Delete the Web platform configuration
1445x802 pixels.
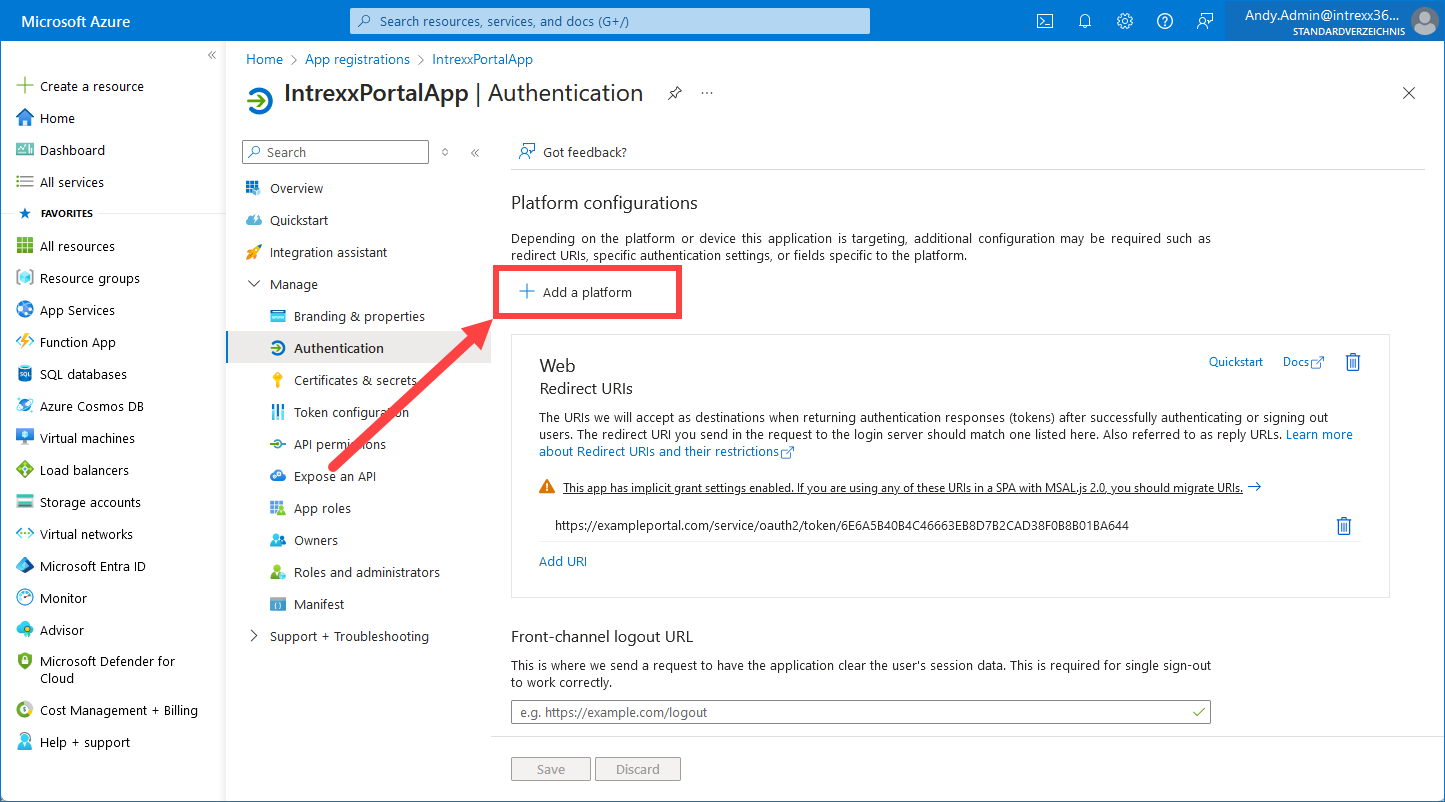tap(1353, 362)
